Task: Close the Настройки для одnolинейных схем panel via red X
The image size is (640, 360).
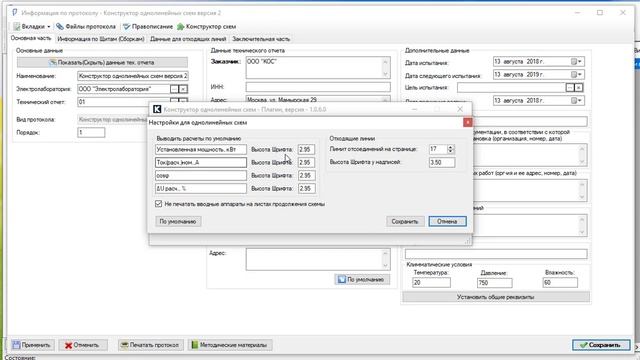Action: tap(468, 122)
